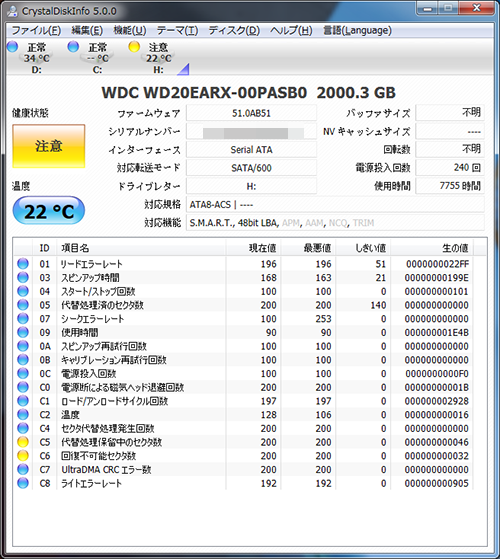This screenshot has width=500, height=559.
Task: Click status dot for C8 ライトエラーレート
Action: (23, 483)
